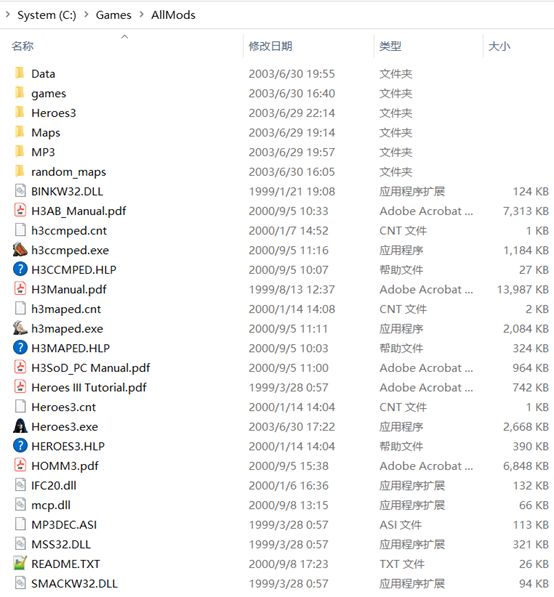
Task: Click the h3maped.cnt blank file icon
Action: coord(20,308)
